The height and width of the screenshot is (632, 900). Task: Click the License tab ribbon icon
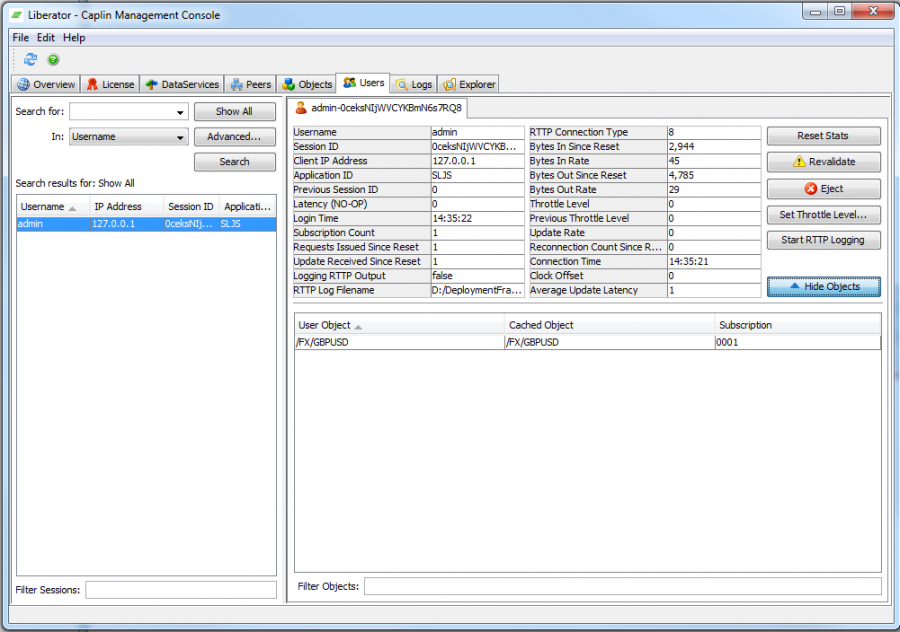point(92,84)
